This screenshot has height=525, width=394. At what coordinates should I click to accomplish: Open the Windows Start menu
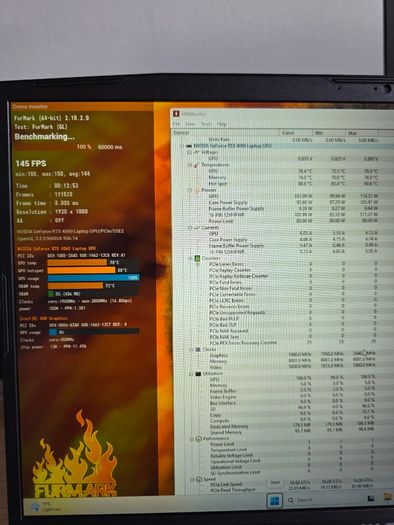(x=274, y=501)
